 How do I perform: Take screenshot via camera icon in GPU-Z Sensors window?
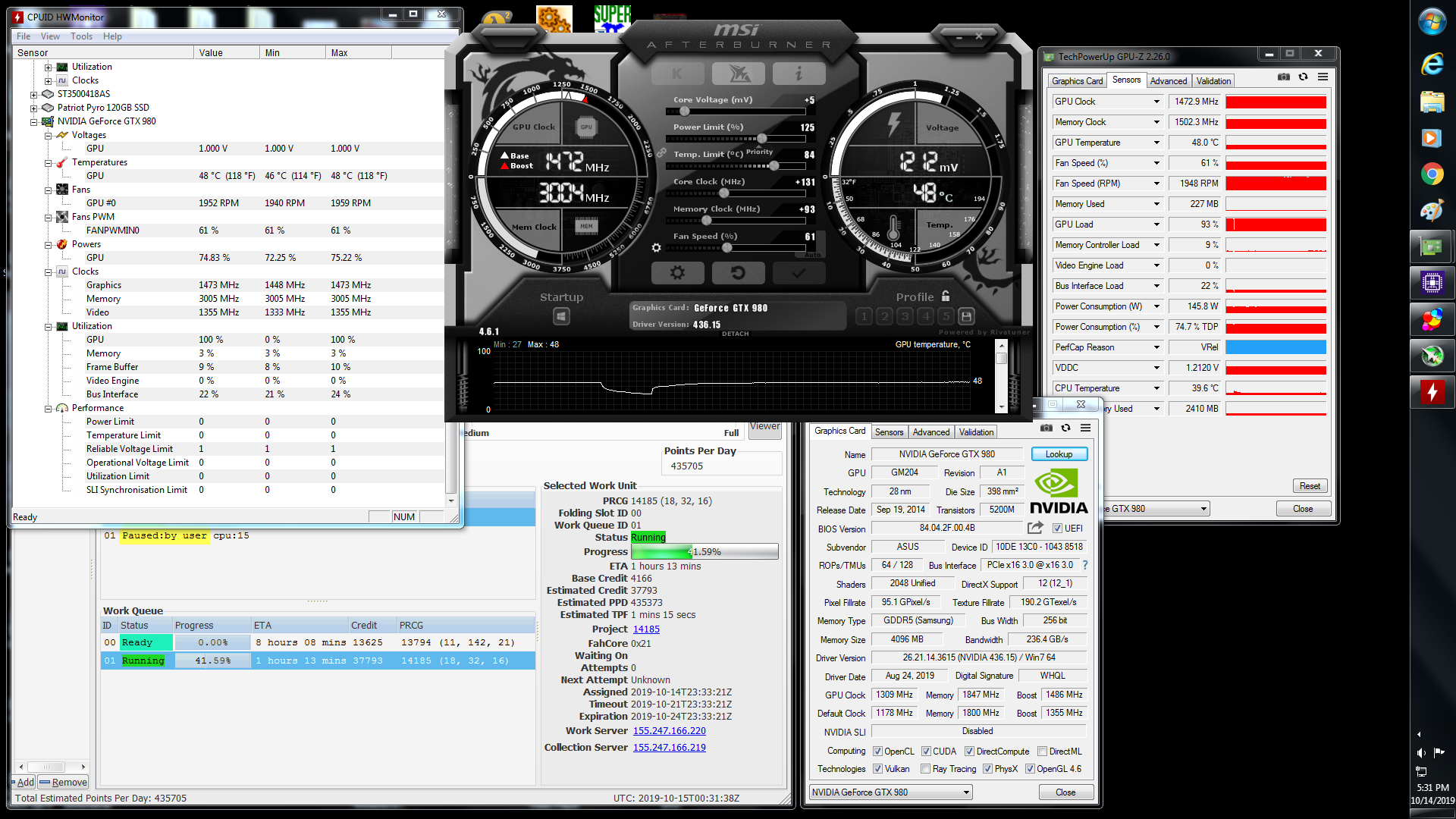(x=1283, y=77)
